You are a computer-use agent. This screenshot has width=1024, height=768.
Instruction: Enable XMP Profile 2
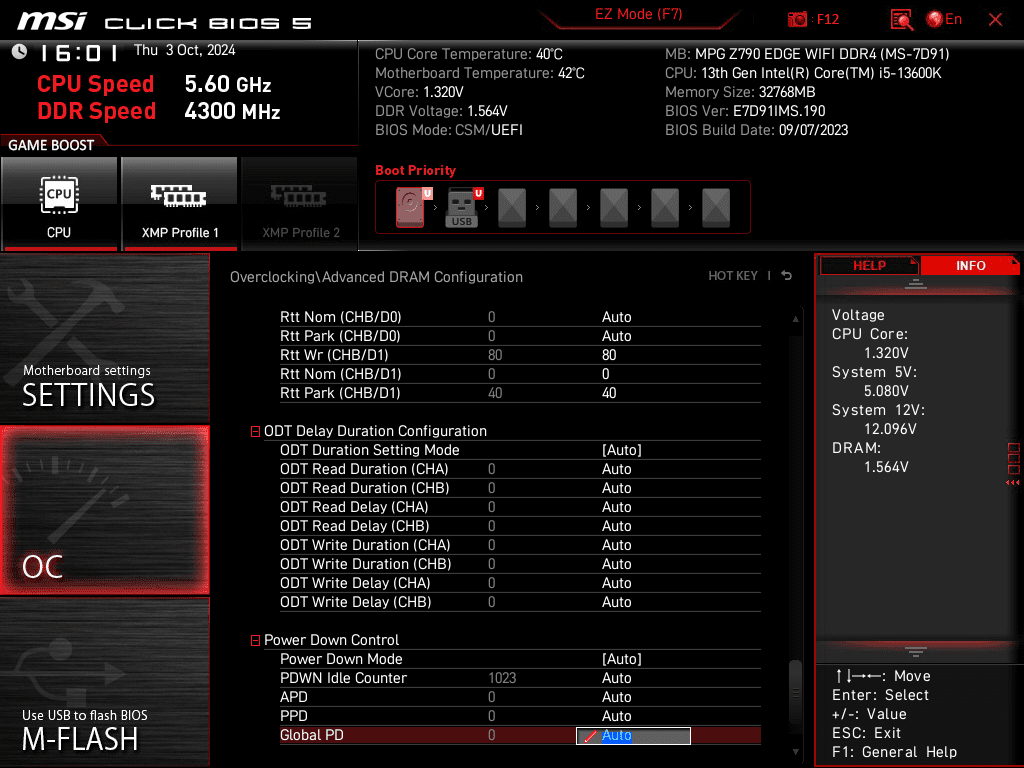click(300, 203)
